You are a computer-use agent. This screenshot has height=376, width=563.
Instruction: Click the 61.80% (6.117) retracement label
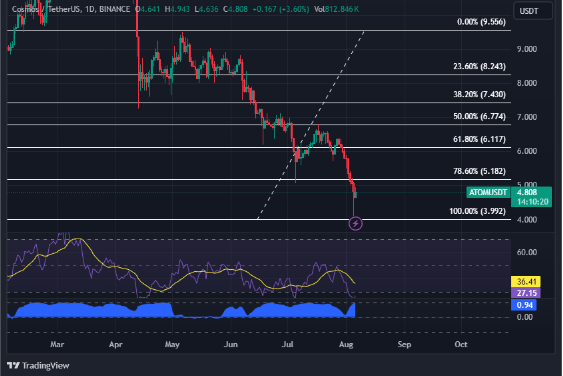pyautogui.click(x=479, y=139)
